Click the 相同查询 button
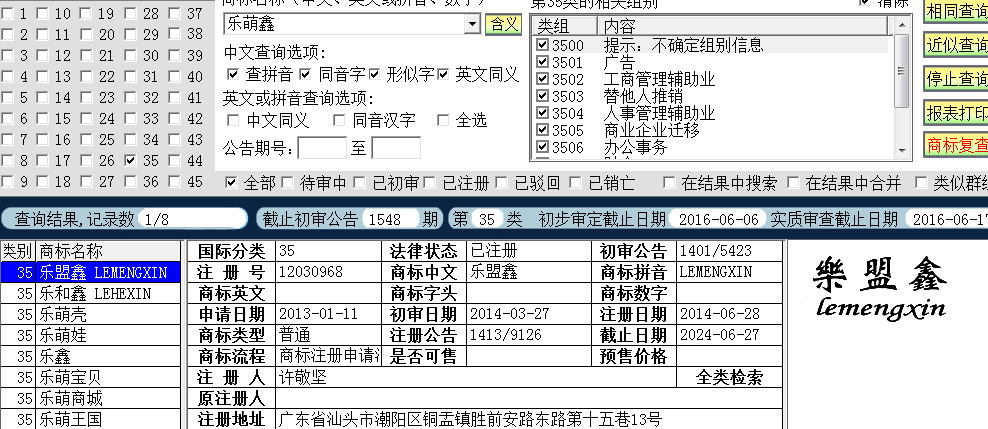This screenshot has height=429, width=988. point(956,11)
